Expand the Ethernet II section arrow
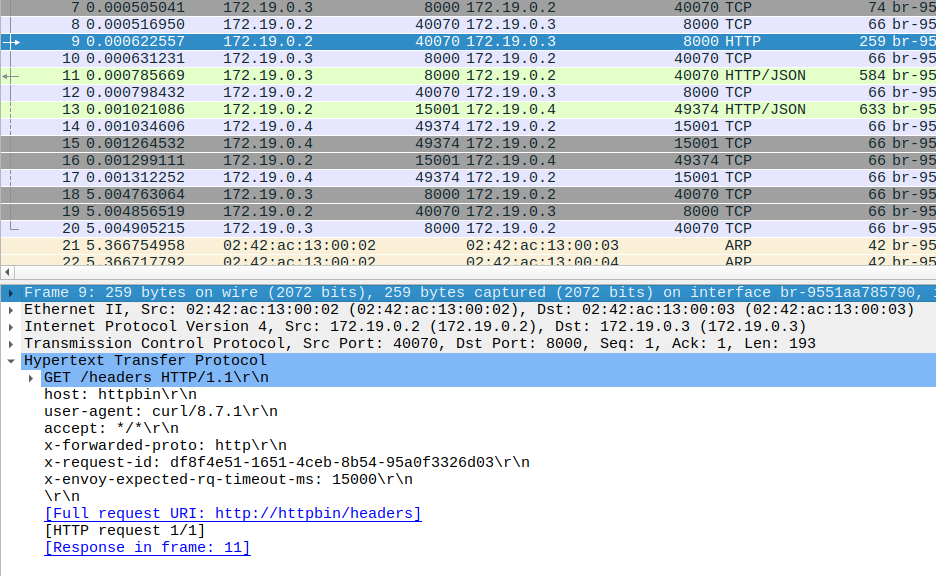The image size is (936, 576). (x=11, y=310)
